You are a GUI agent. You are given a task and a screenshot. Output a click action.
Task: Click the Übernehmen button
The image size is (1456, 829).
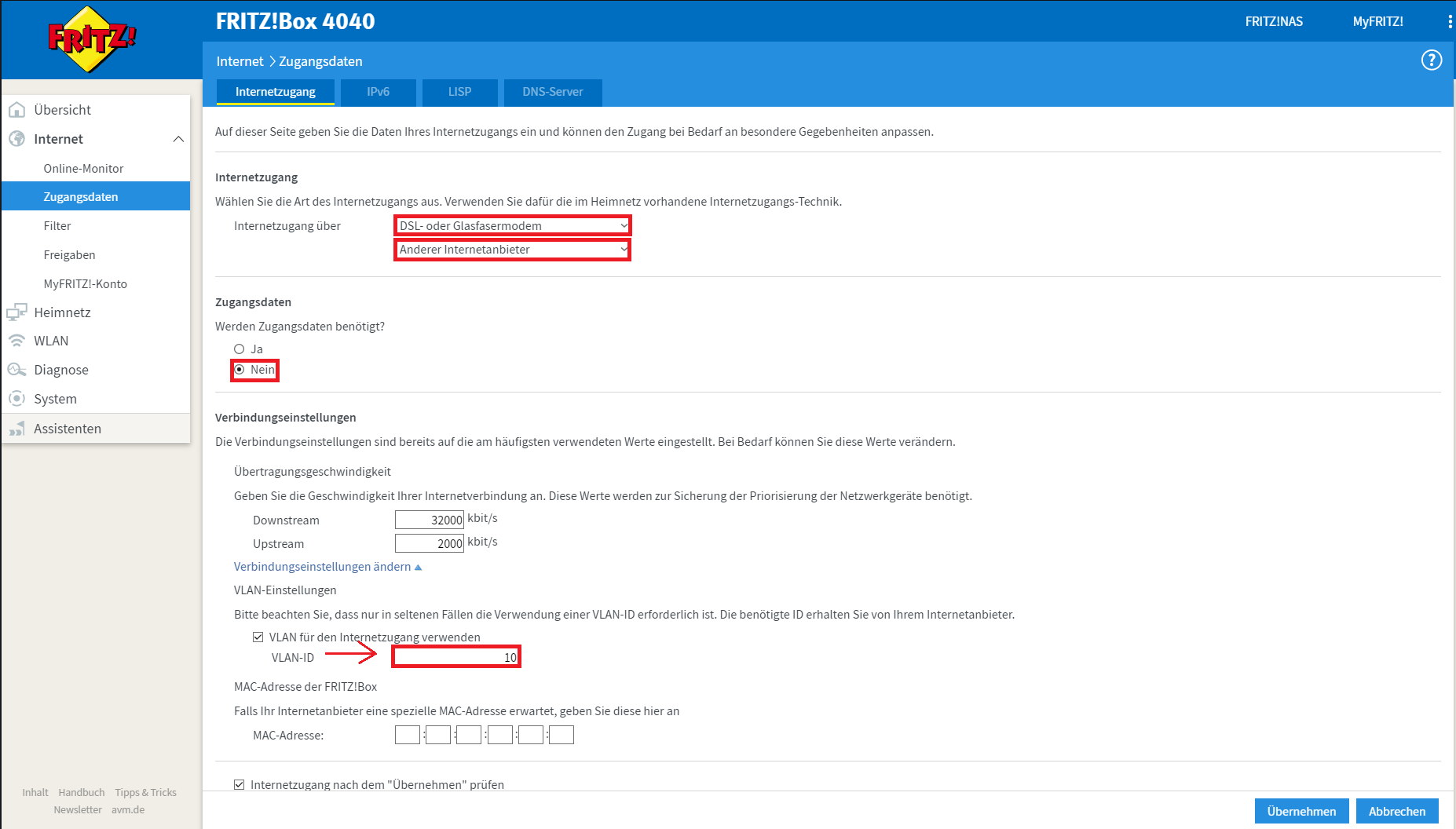(x=1301, y=811)
